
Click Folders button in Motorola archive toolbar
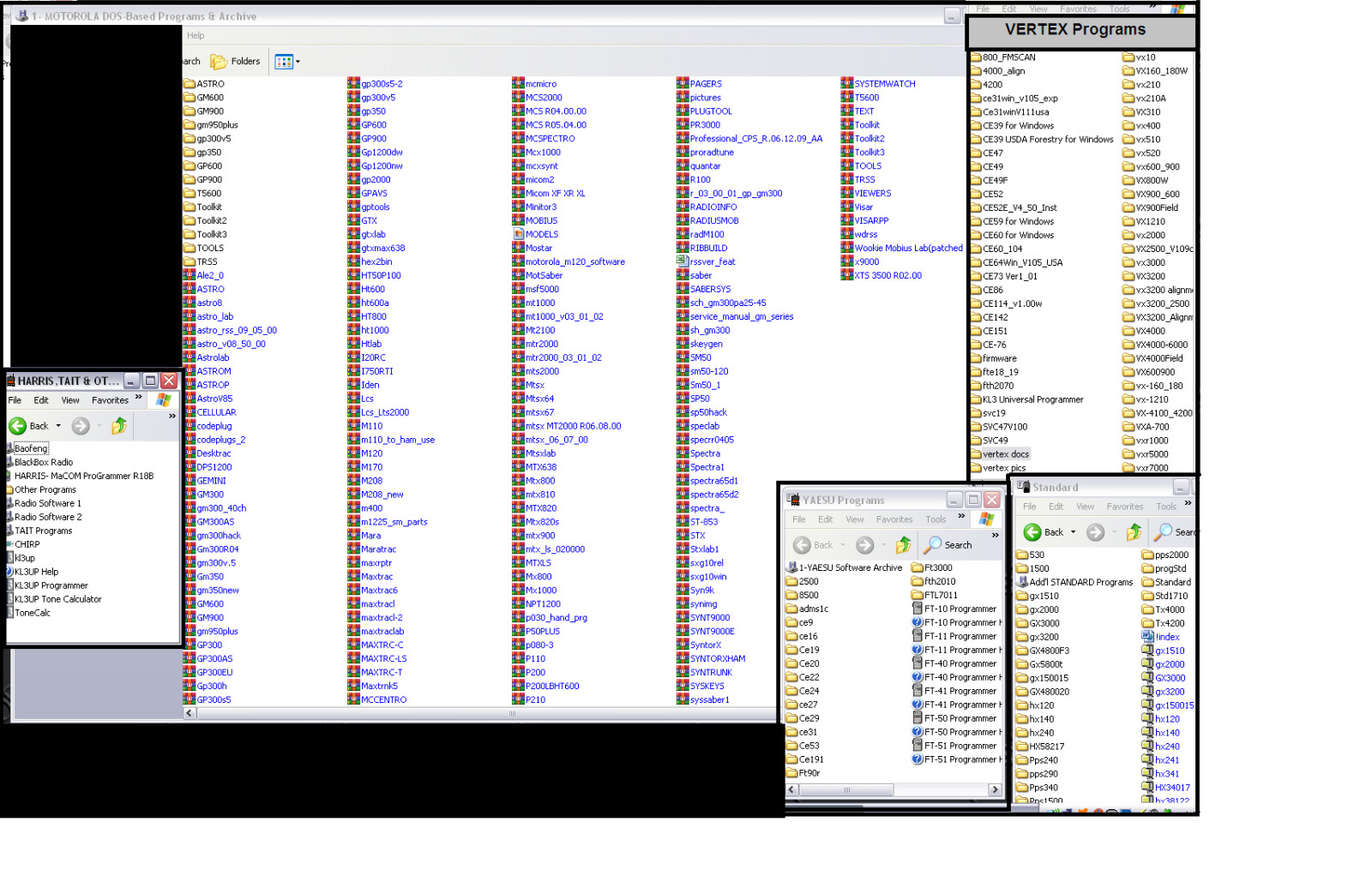[x=236, y=62]
